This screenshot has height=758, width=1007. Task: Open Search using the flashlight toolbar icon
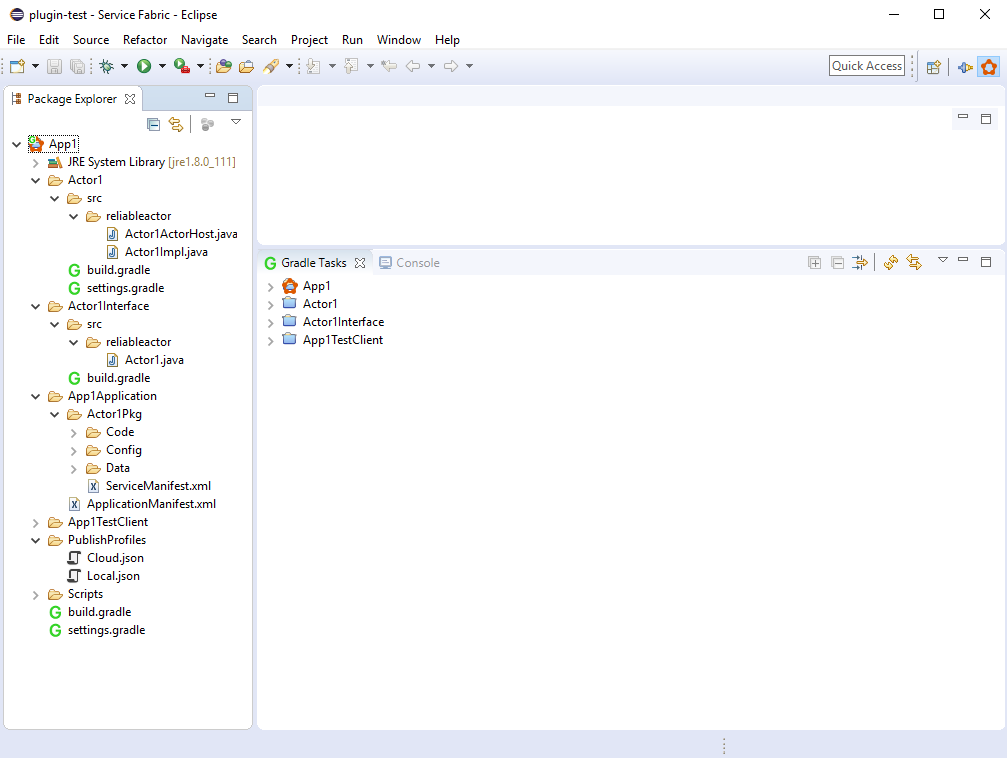point(272,66)
